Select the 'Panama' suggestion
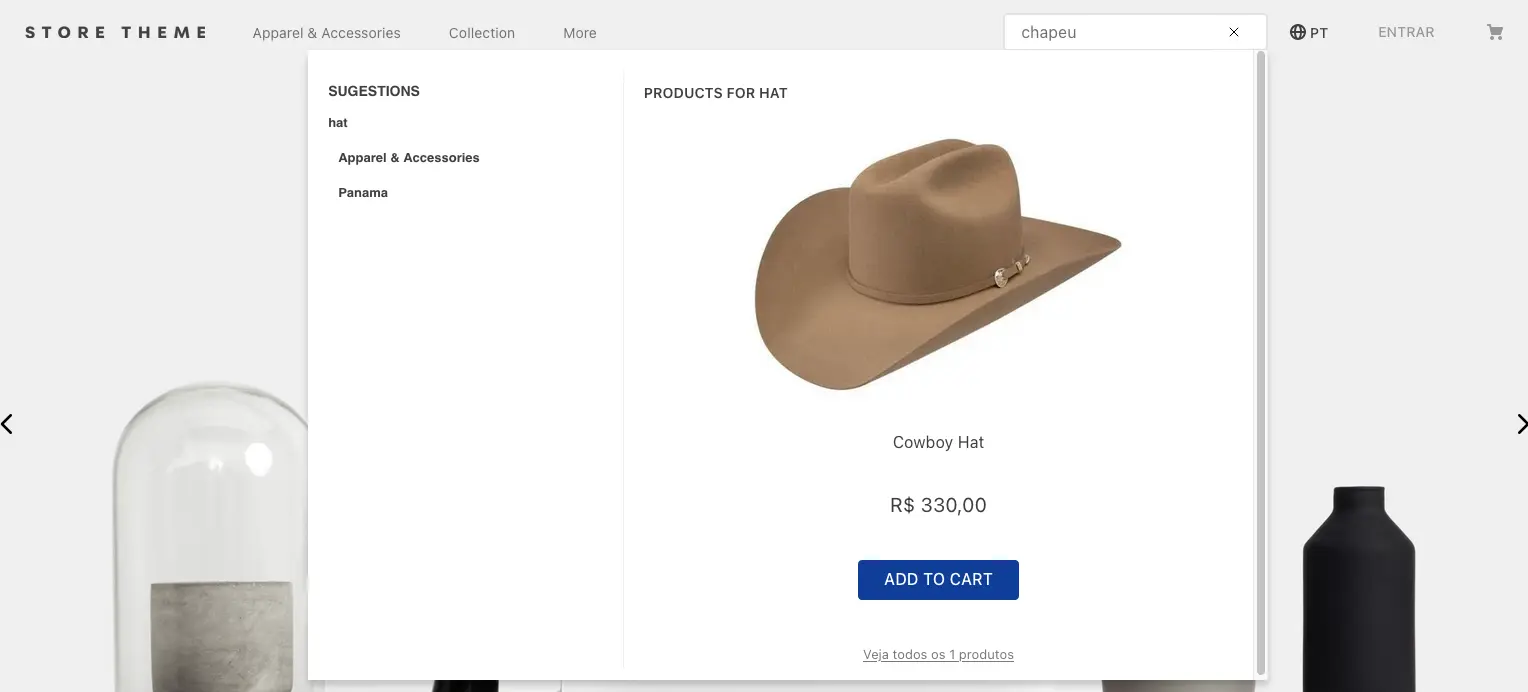The width and height of the screenshot is (1528, 692). [363, 192]
